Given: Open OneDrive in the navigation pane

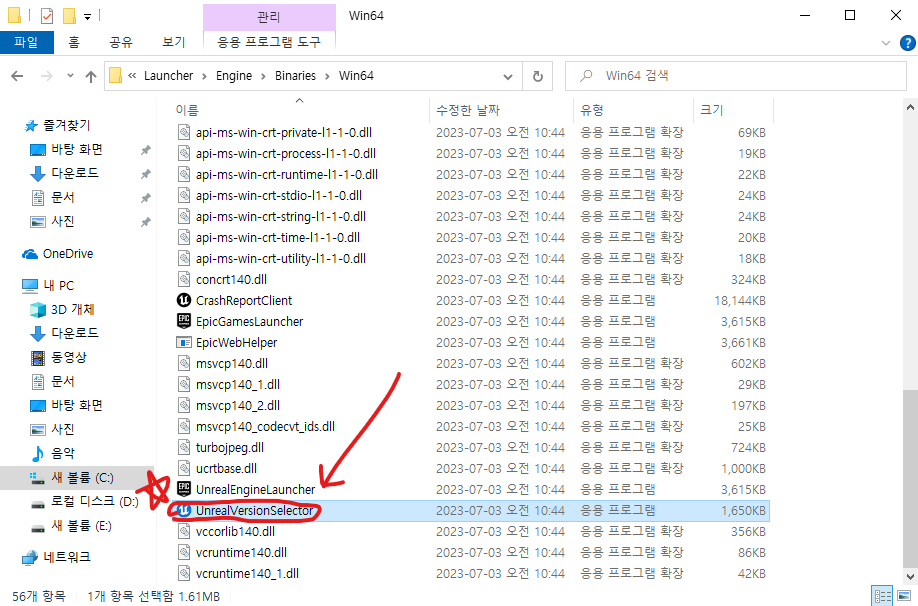Looking at the screenshot, I should click(57, 254).
